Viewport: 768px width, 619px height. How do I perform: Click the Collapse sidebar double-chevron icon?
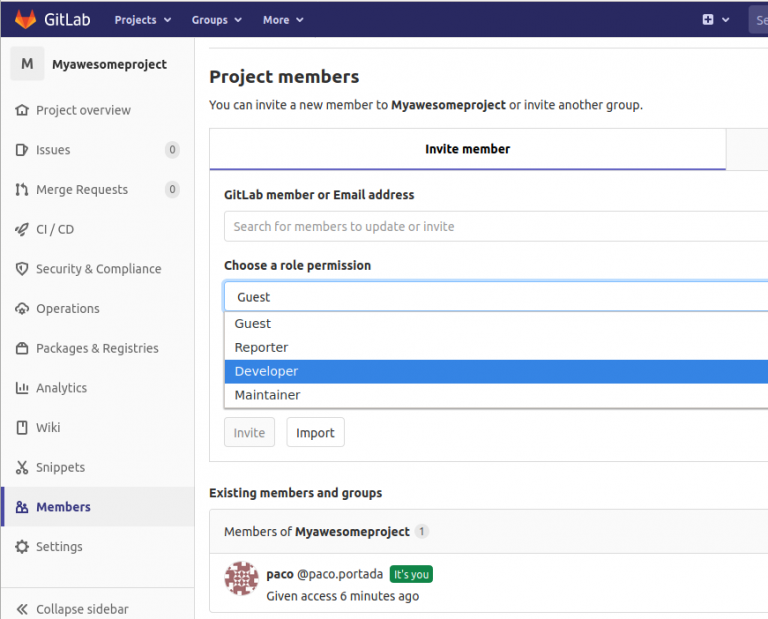pos(22,609)
